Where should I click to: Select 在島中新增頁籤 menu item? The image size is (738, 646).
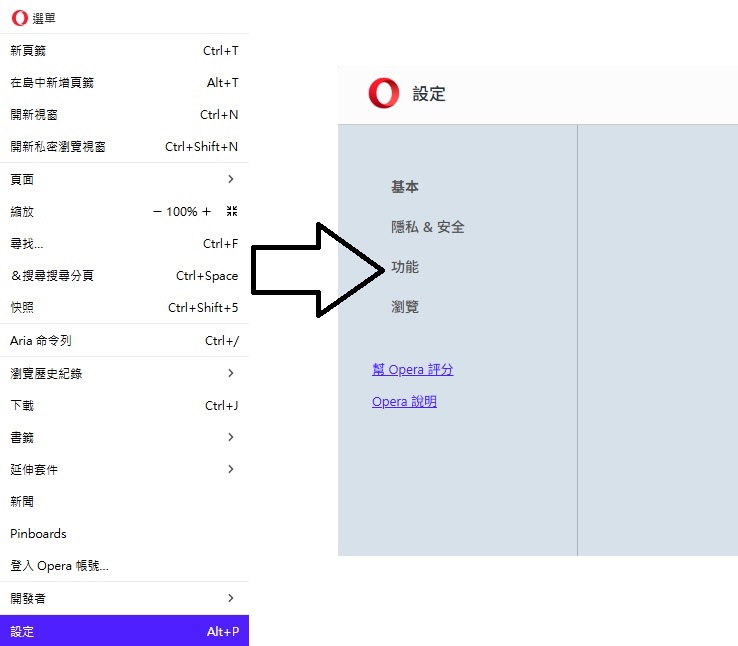[124, 82]
